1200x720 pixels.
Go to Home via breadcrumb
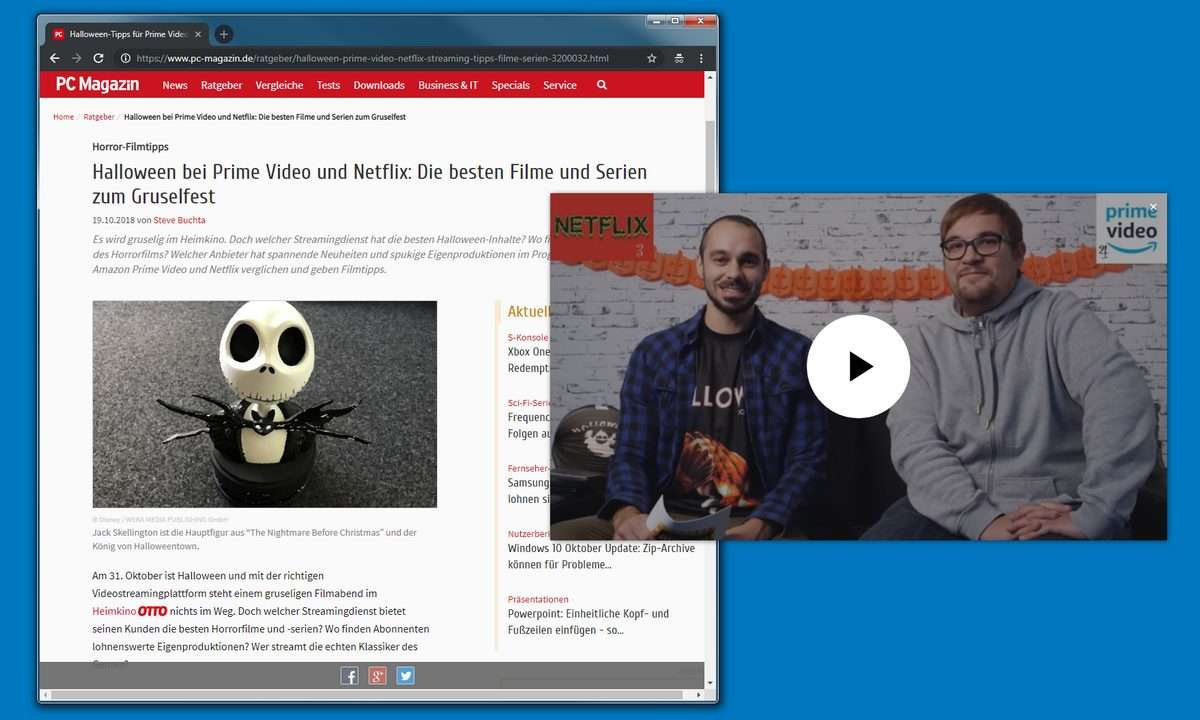pyautogui.click(x=63, y=117)
